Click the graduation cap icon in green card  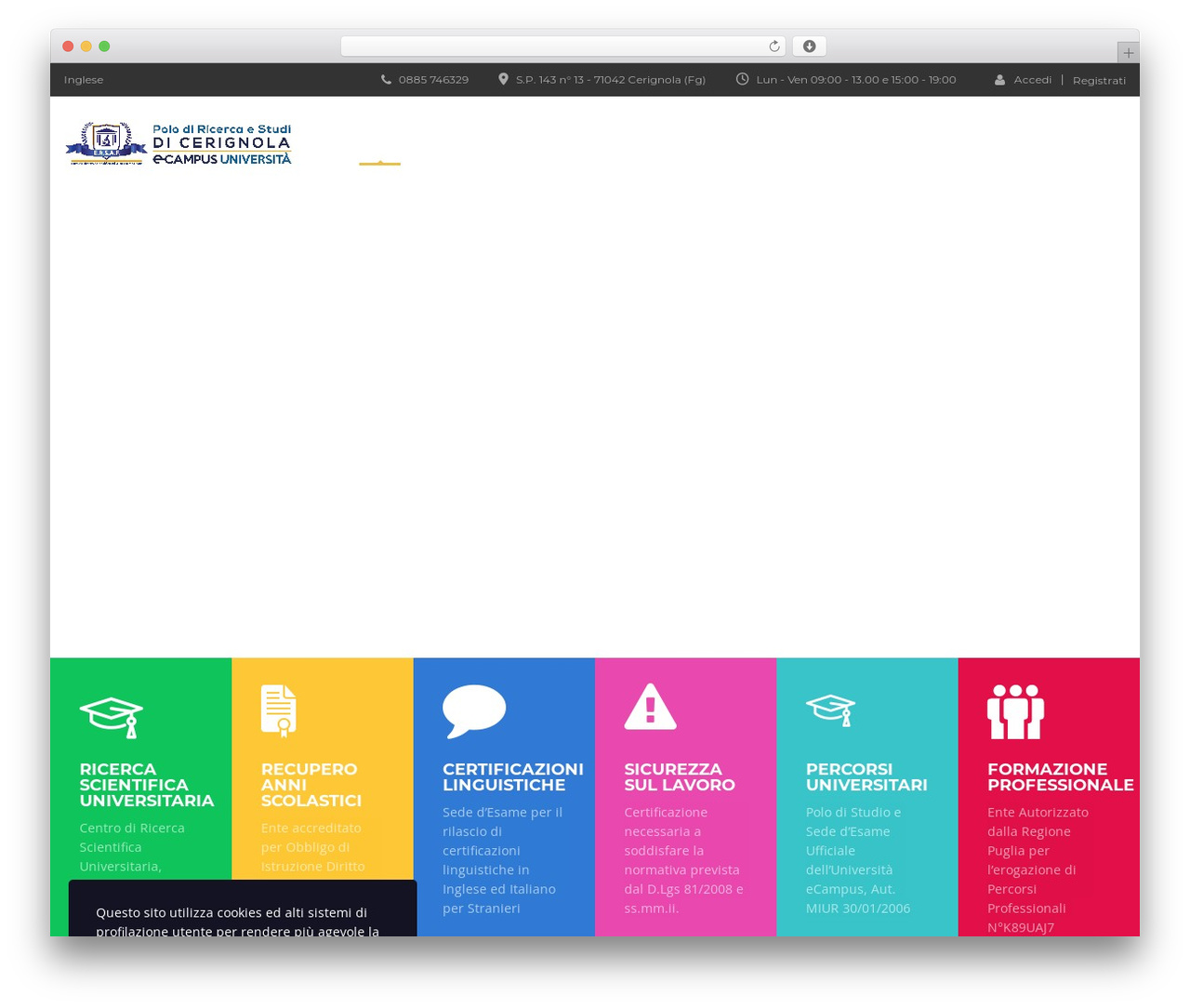point(112,717)
